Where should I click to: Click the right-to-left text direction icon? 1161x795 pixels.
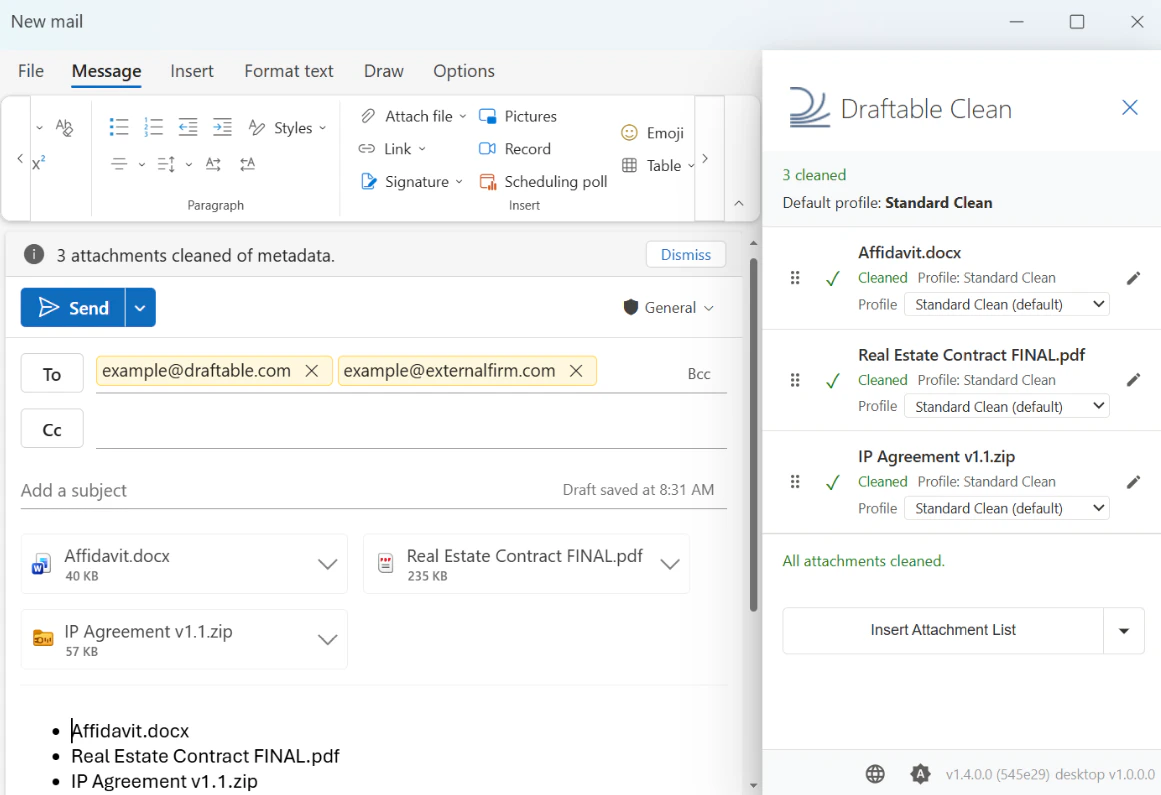click(247, 164)
